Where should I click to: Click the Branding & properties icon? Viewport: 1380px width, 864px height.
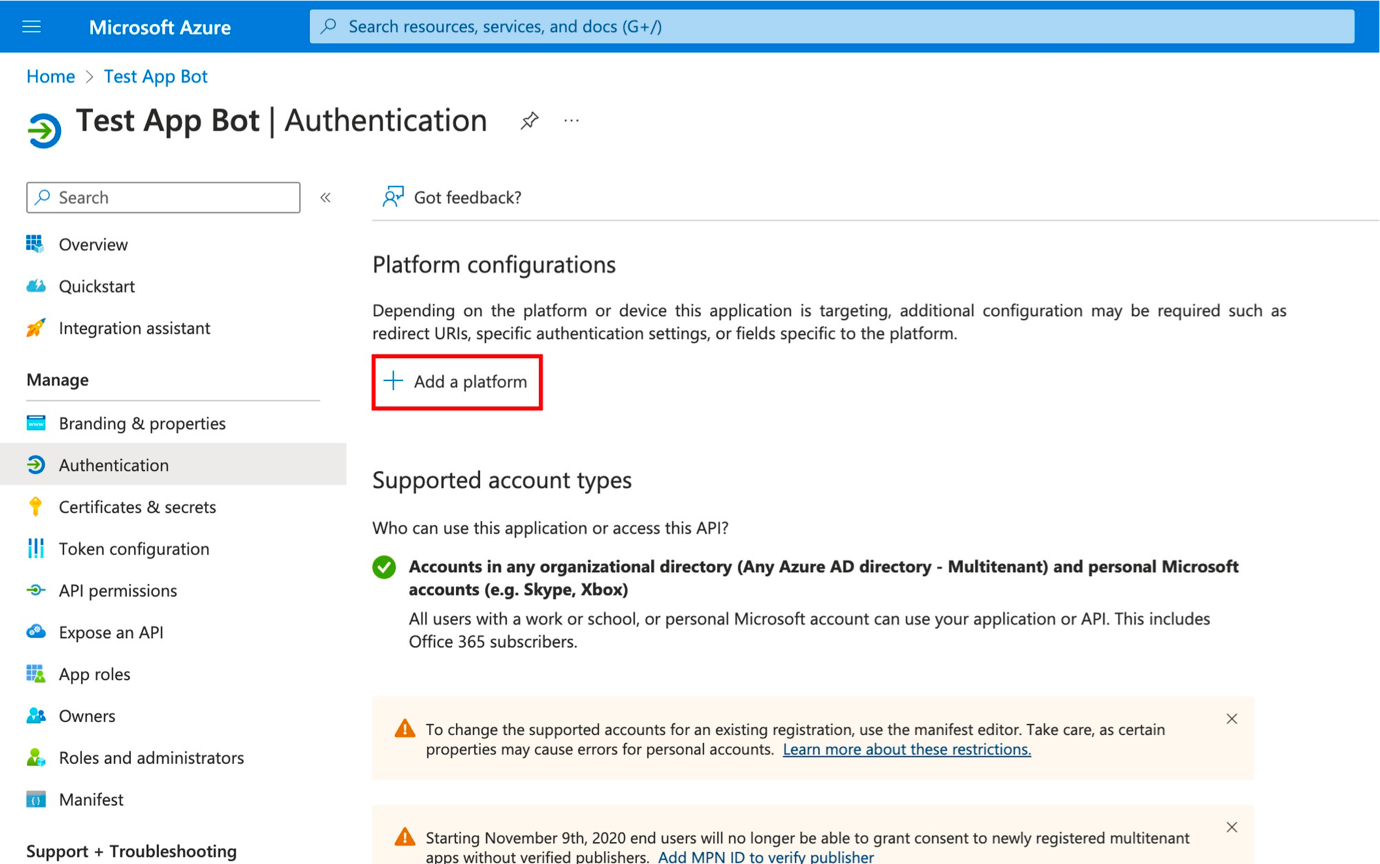click(x=36, y=423)
